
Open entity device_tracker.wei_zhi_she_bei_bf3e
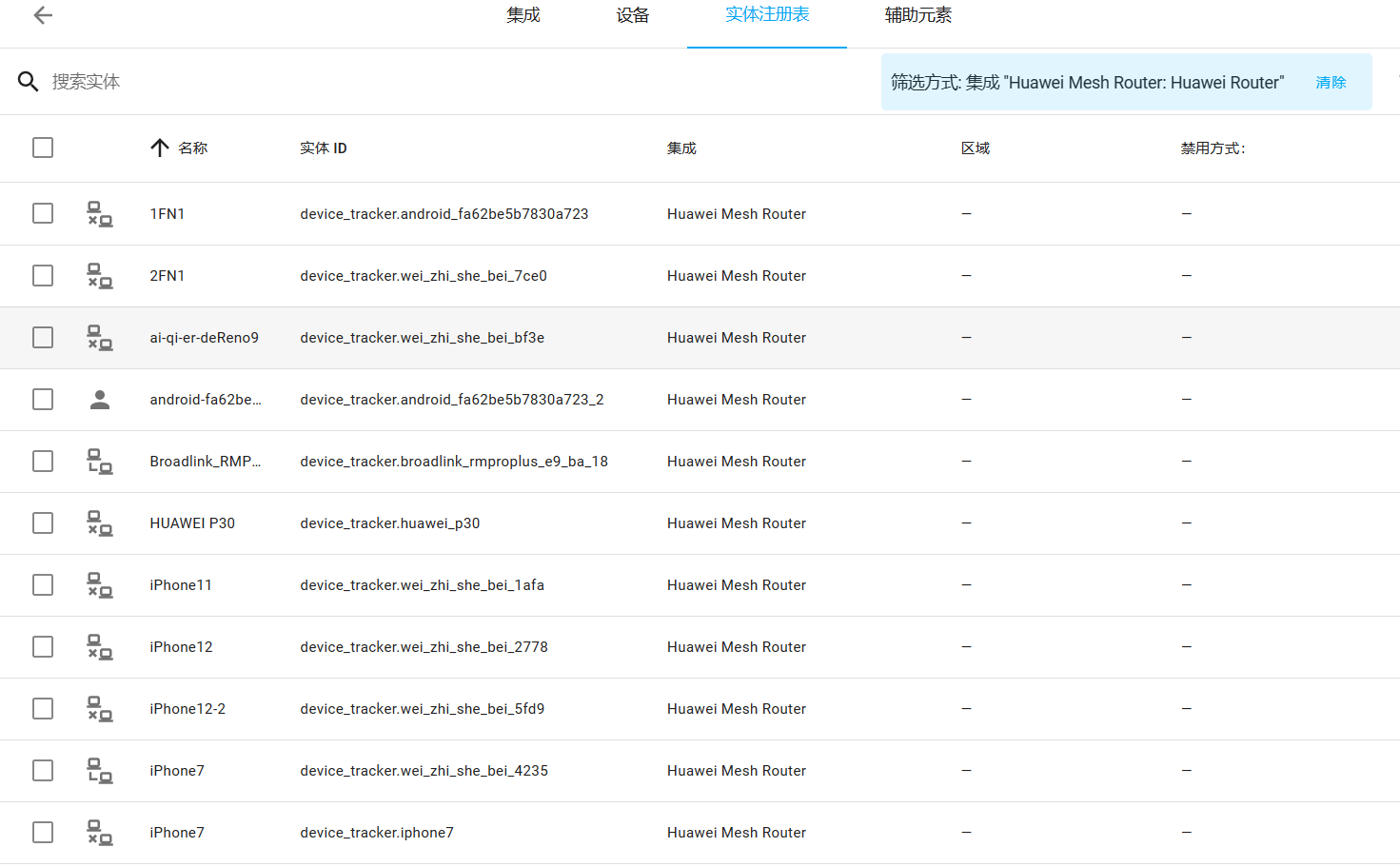[x=423, y=338]
